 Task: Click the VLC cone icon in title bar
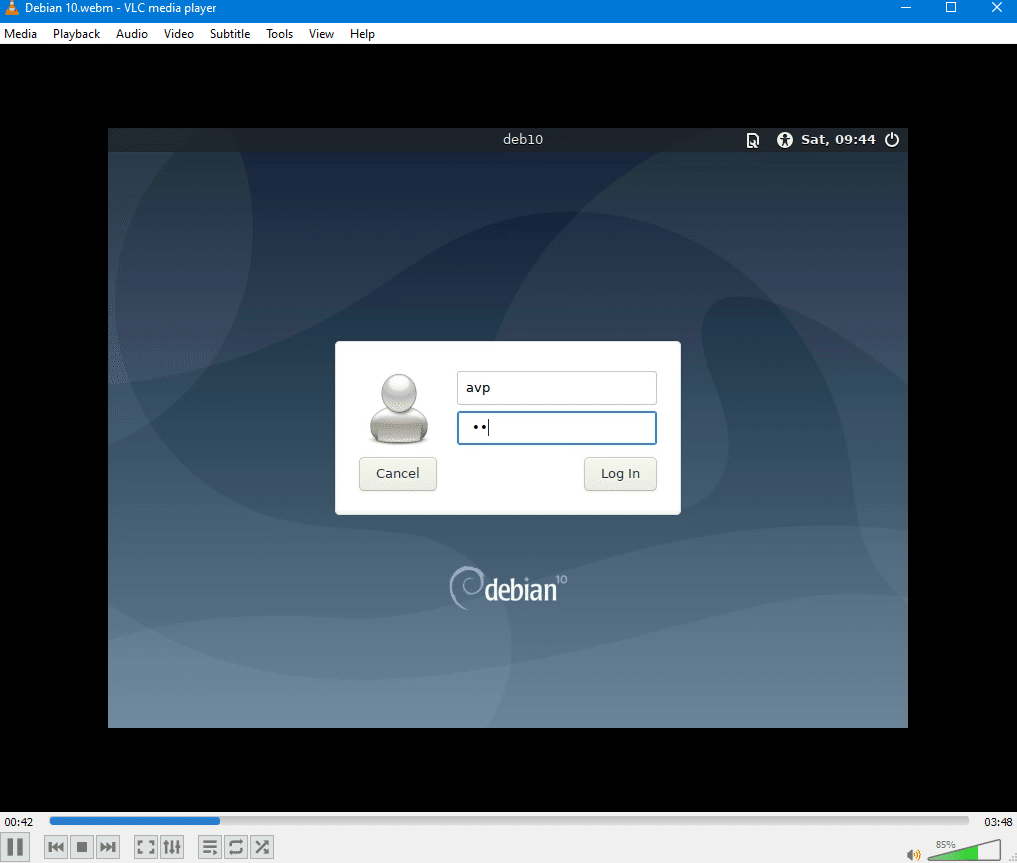pos(11,8)
